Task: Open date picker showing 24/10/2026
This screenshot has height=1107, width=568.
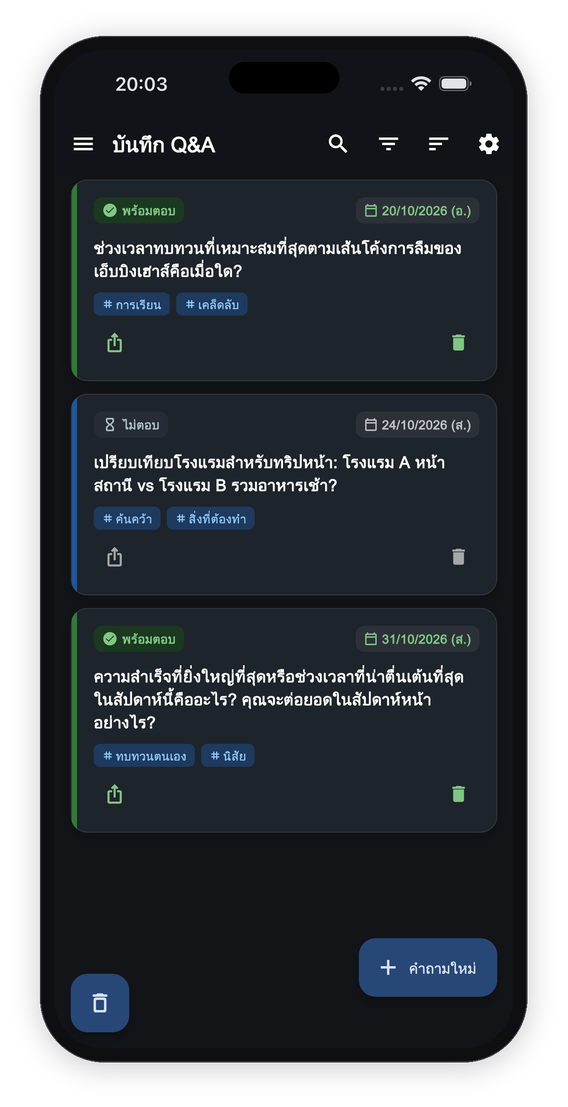Action: pos(418,425)
